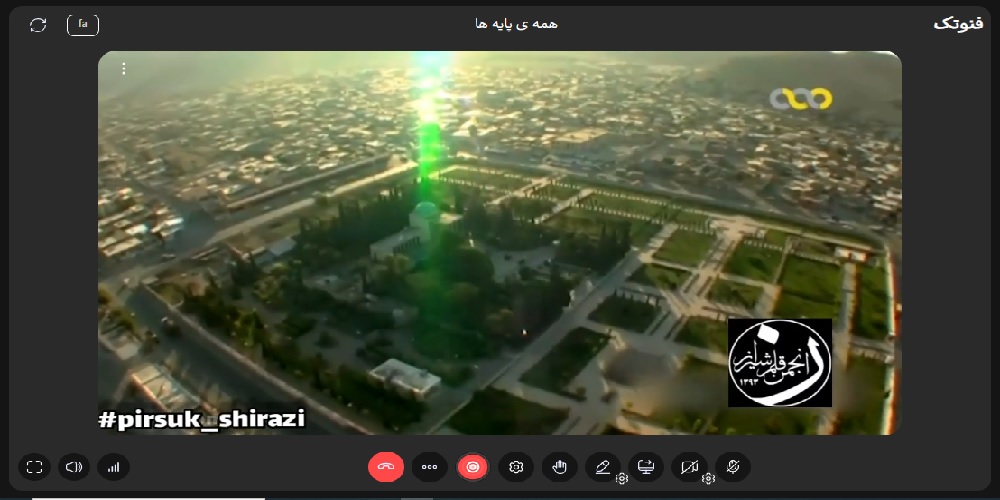Toggle the speaker volume button
1000x500 pixels.
pyautogui.click(x=74, y=467)
